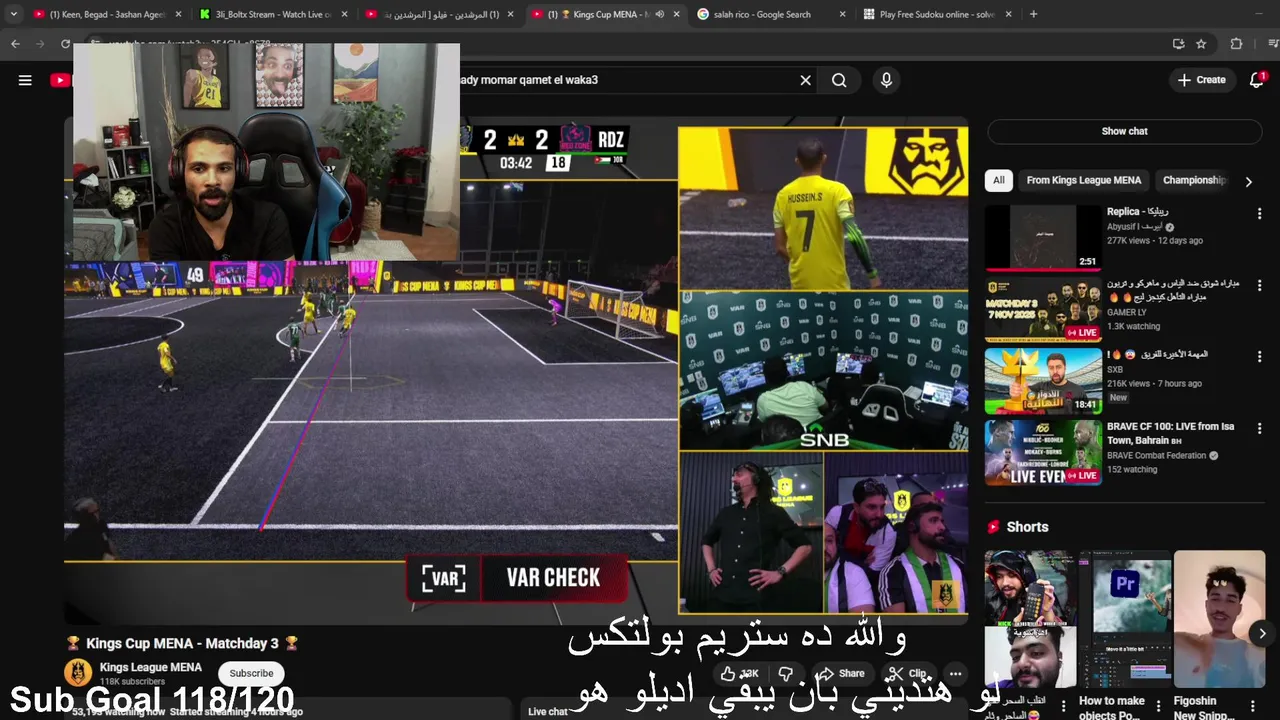
Task: Click the Abyusif channel name
Action: tap(1135, 227)
